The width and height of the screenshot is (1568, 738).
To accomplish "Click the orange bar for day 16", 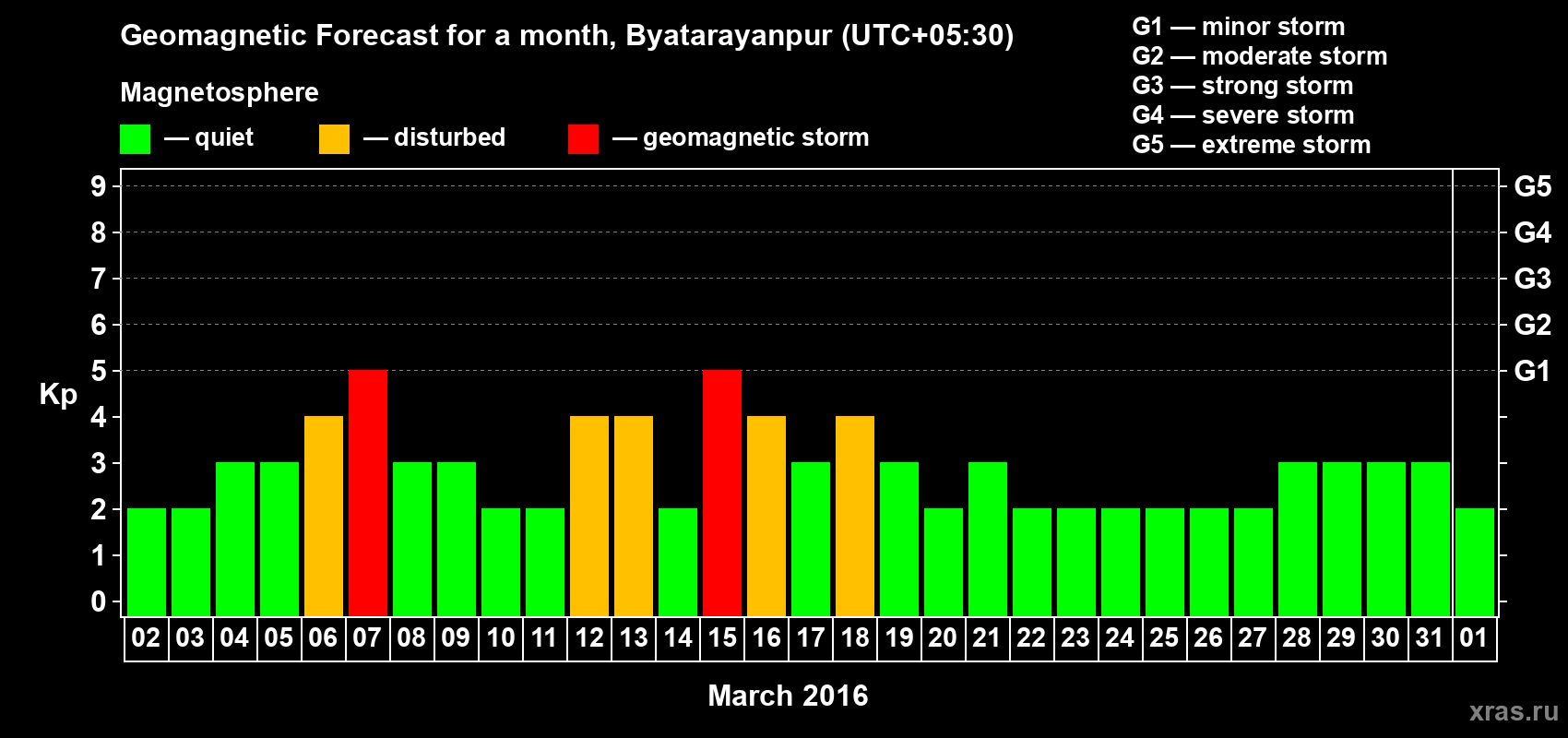I will 766,517.
